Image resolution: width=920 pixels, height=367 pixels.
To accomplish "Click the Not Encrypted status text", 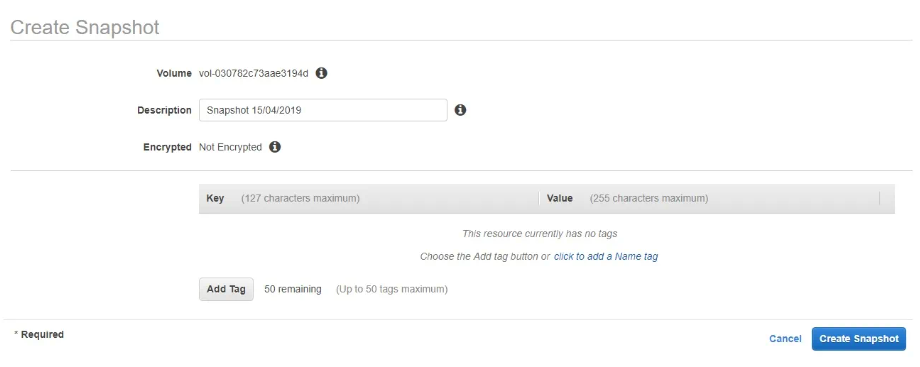I will tap(231, 147).
